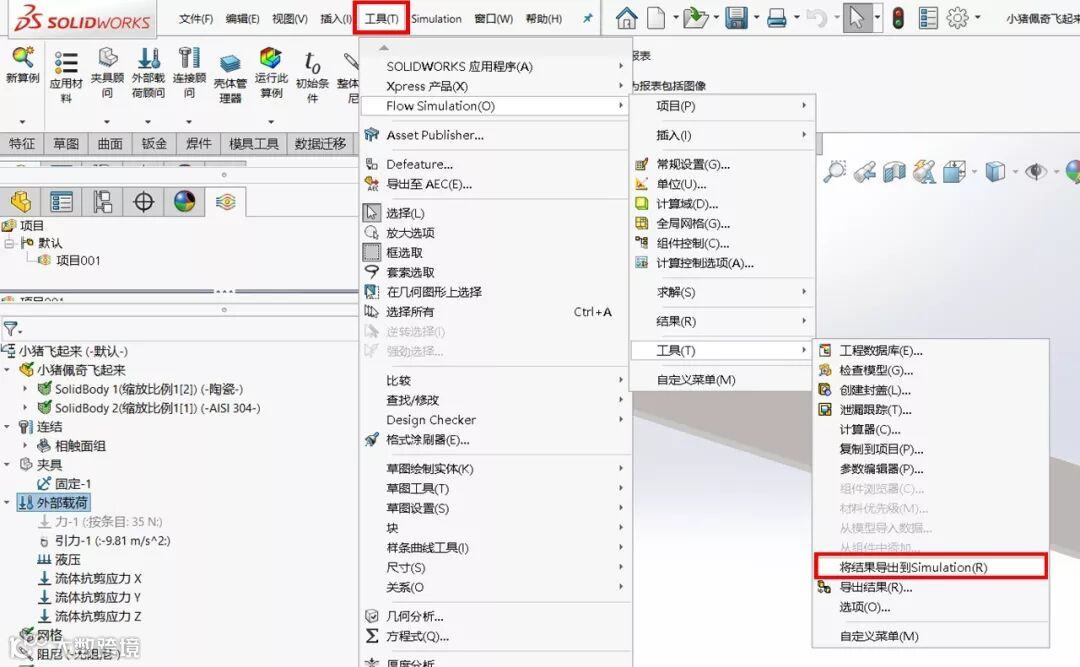Open the PropertyManager tab icon
The width and height of the screenshot is (1080, 667).
pyautogui.click(x=61, y=202)
